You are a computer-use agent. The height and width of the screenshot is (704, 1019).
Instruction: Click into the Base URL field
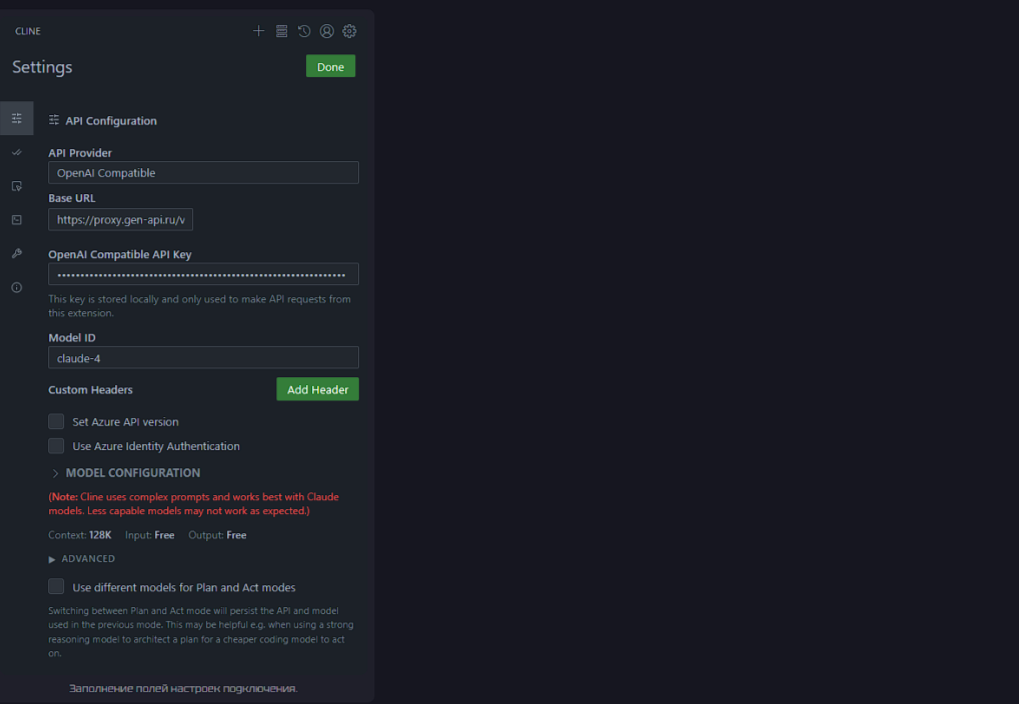(x=120, y=220)
